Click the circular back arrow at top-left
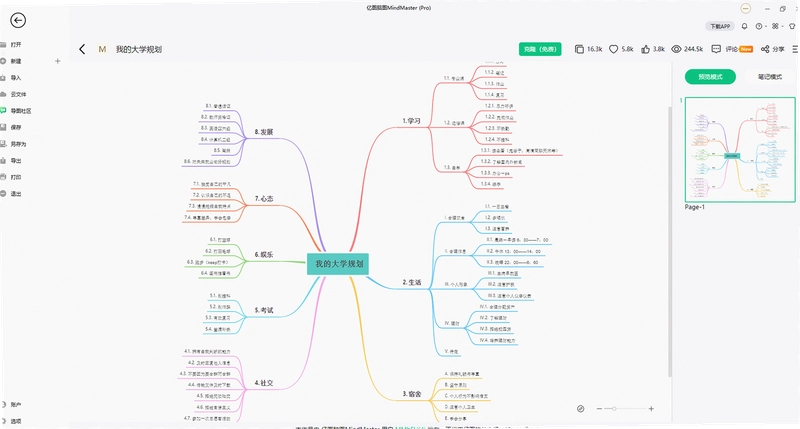The width and height of the screenshot is (800, 429). click(x=18, y=20)
